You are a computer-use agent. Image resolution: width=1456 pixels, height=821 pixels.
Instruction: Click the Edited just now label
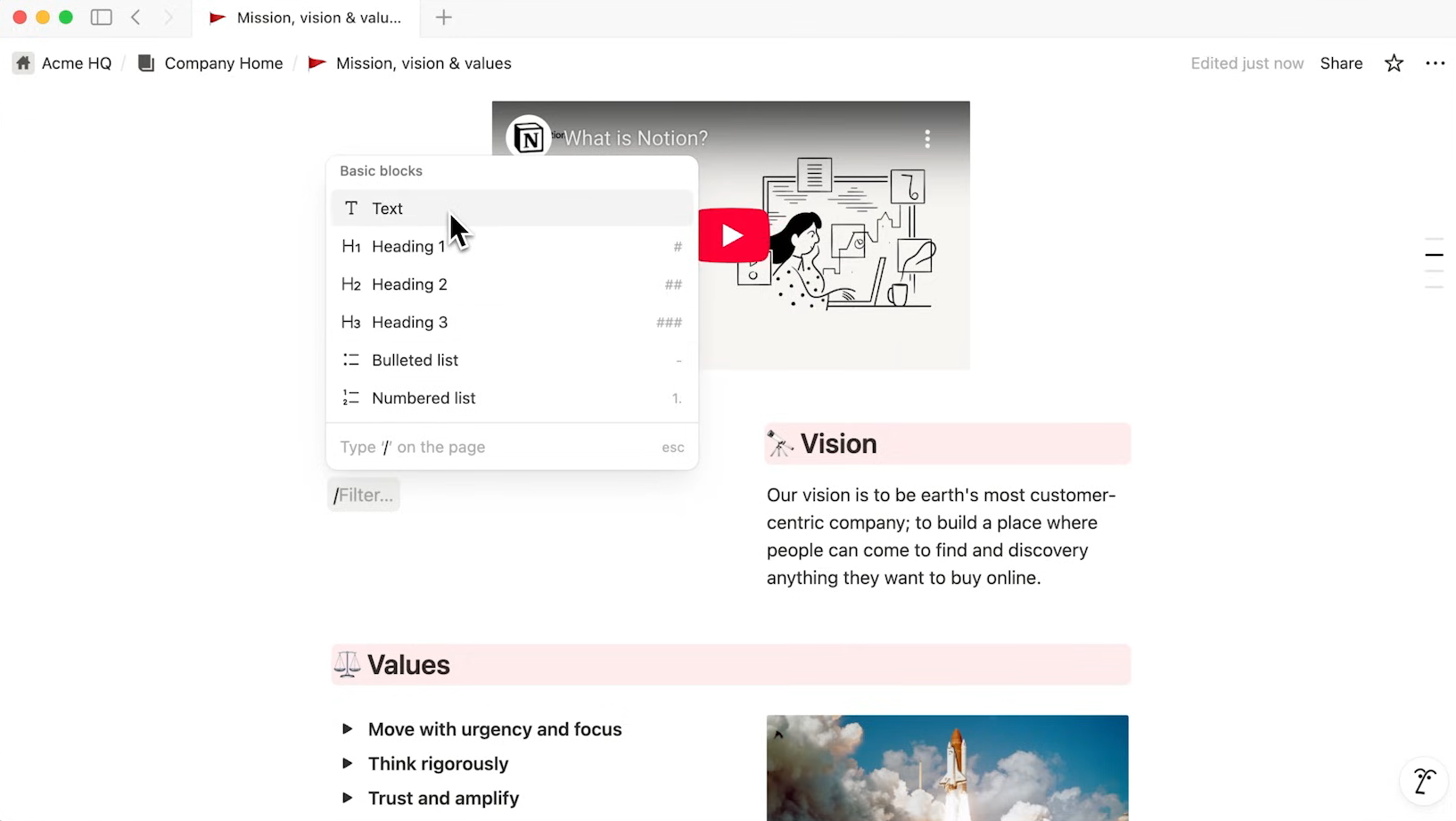tap(1247, 63)
